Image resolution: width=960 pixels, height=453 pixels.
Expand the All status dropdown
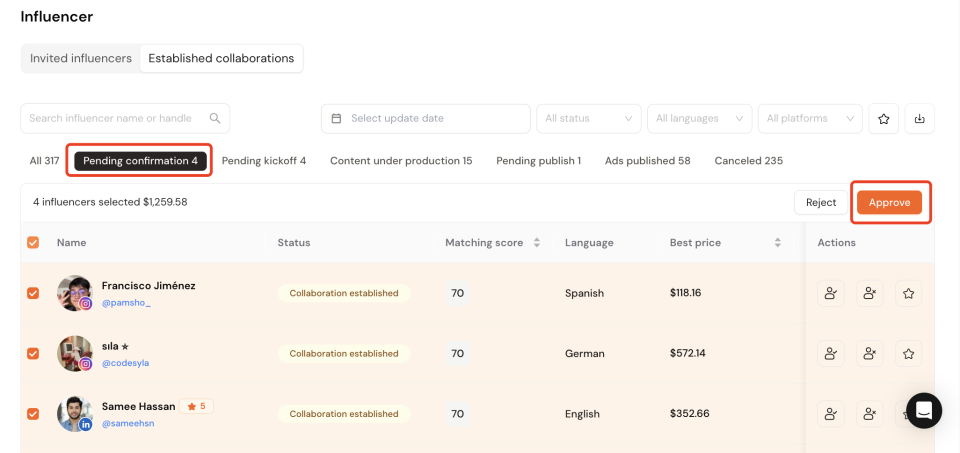pos(588,118)
